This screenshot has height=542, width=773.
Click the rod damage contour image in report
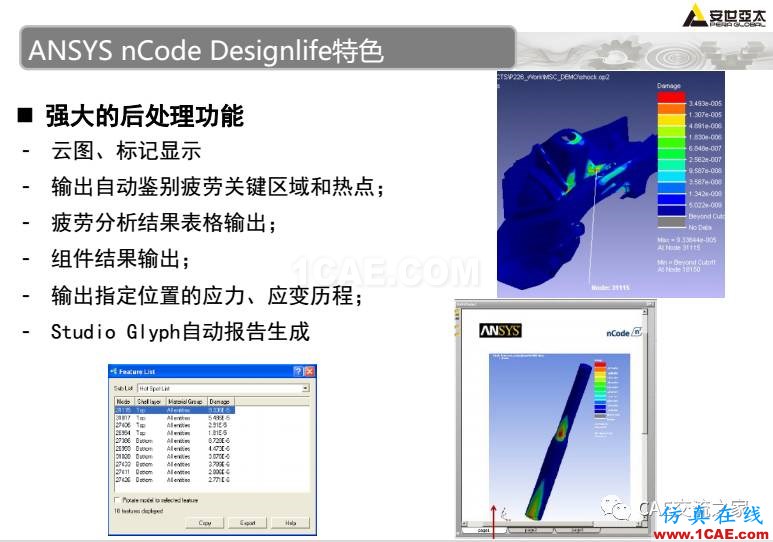coord(560,436)
